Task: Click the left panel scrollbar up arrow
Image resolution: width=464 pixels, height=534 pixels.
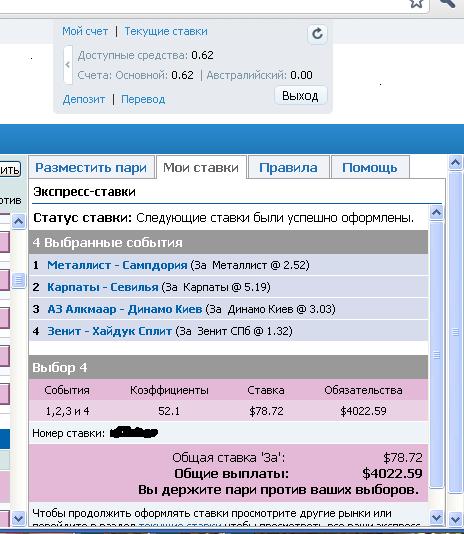Action: coord(18,221)
